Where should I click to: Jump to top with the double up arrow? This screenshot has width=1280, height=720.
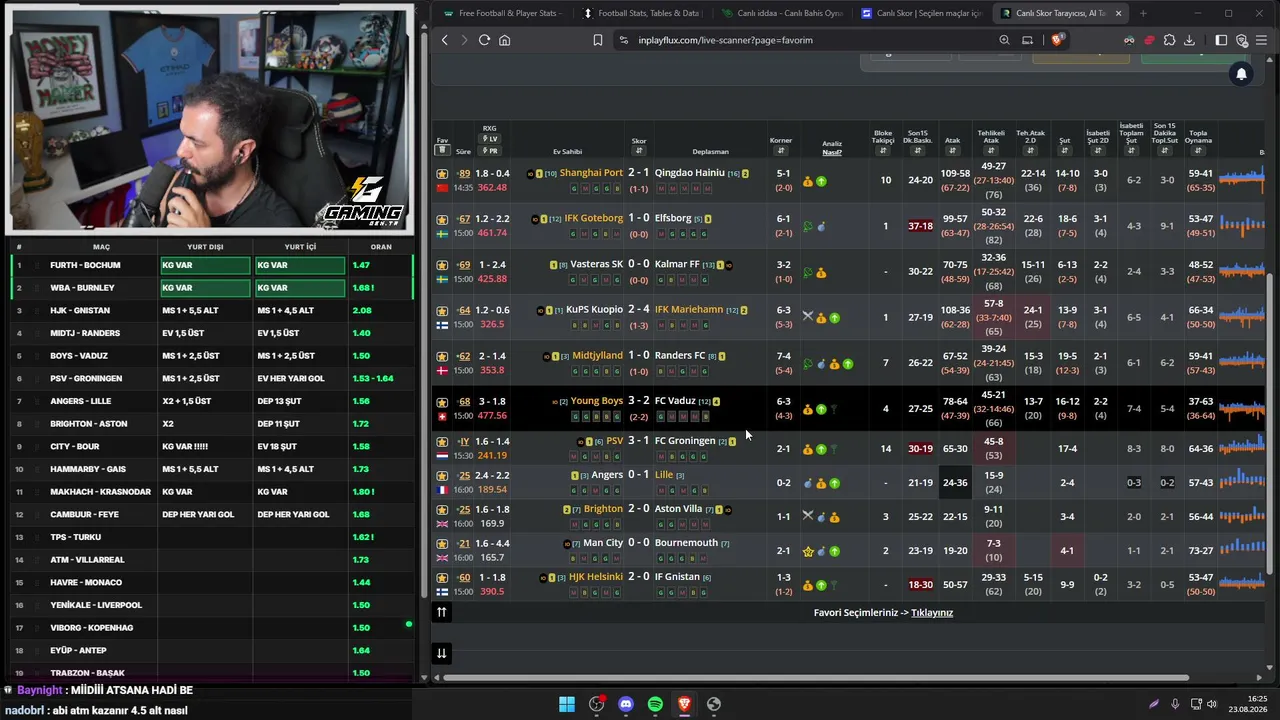[441, 612]
